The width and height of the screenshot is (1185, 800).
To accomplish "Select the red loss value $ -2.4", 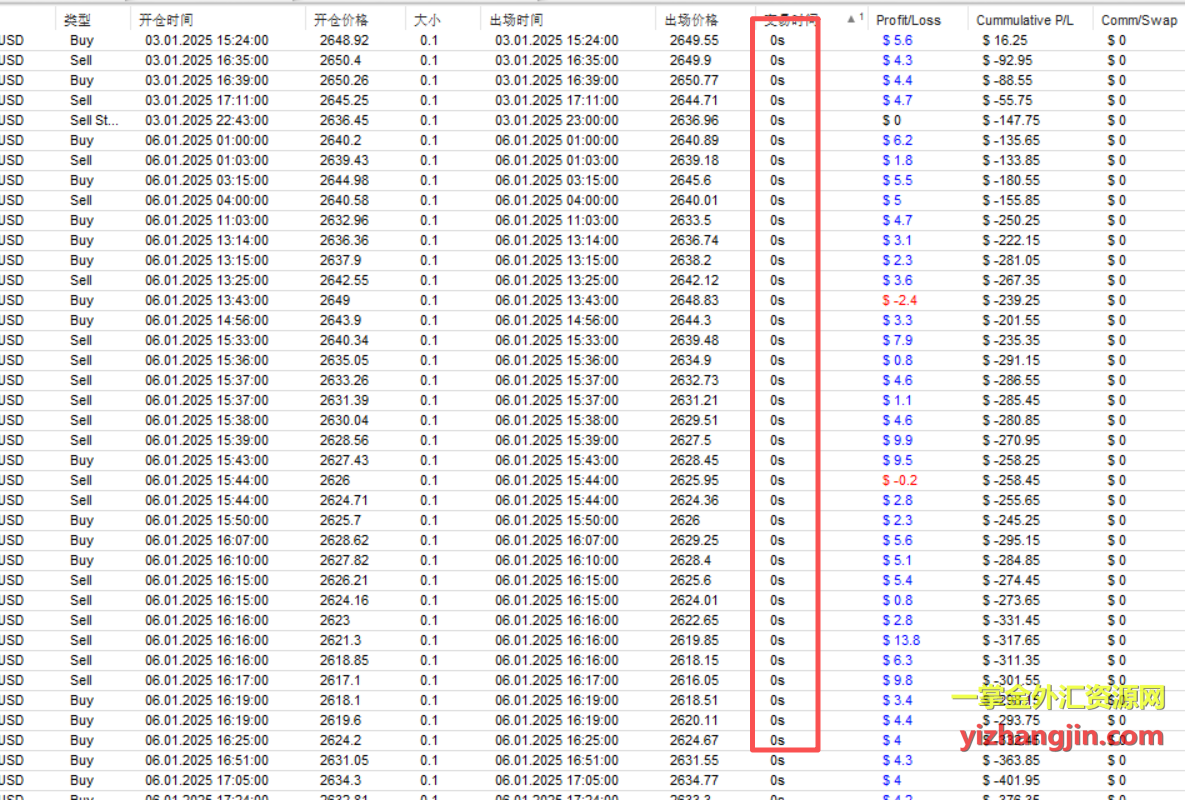I will (900, 300).
